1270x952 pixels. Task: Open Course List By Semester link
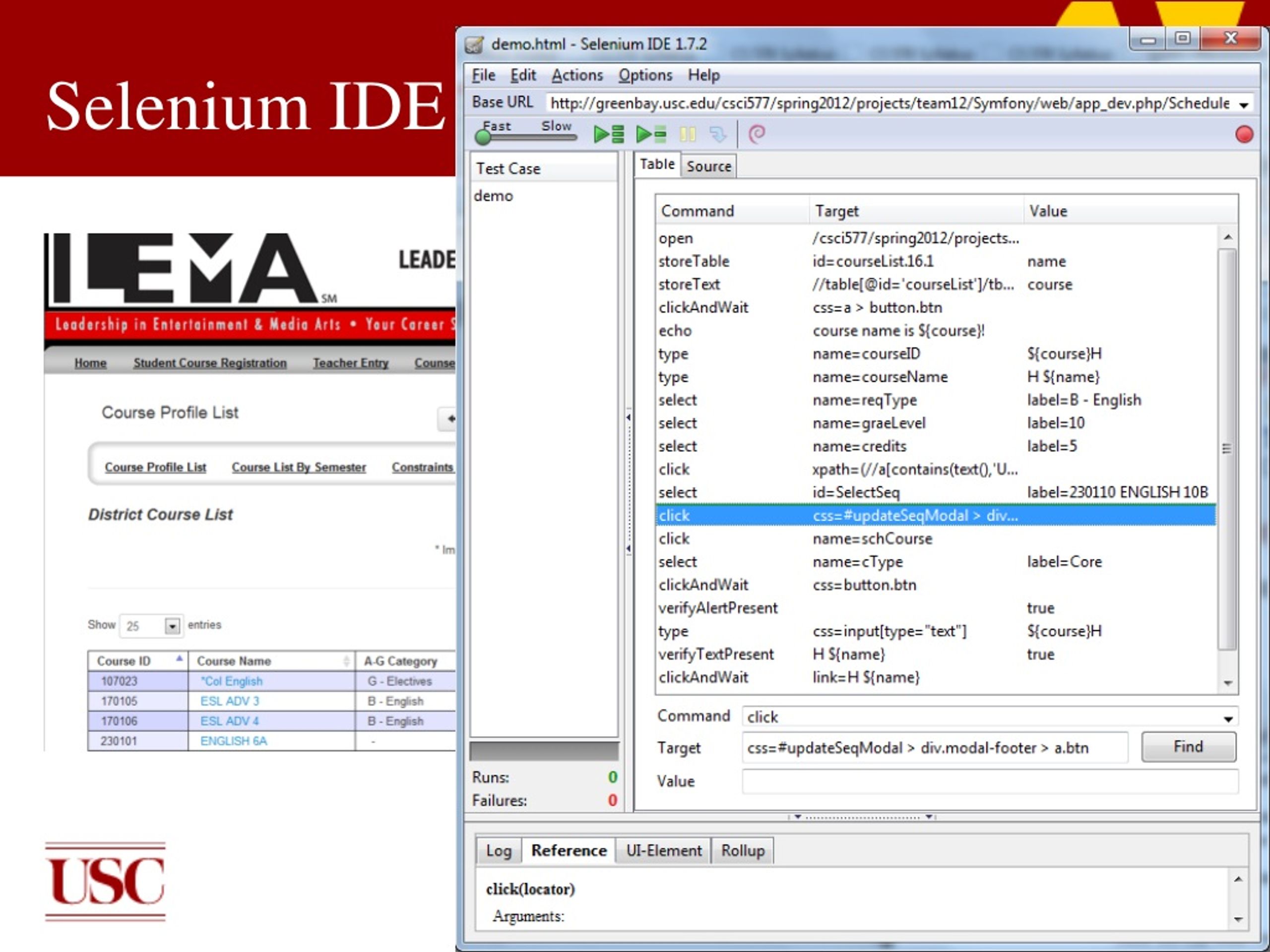point(299,468)
